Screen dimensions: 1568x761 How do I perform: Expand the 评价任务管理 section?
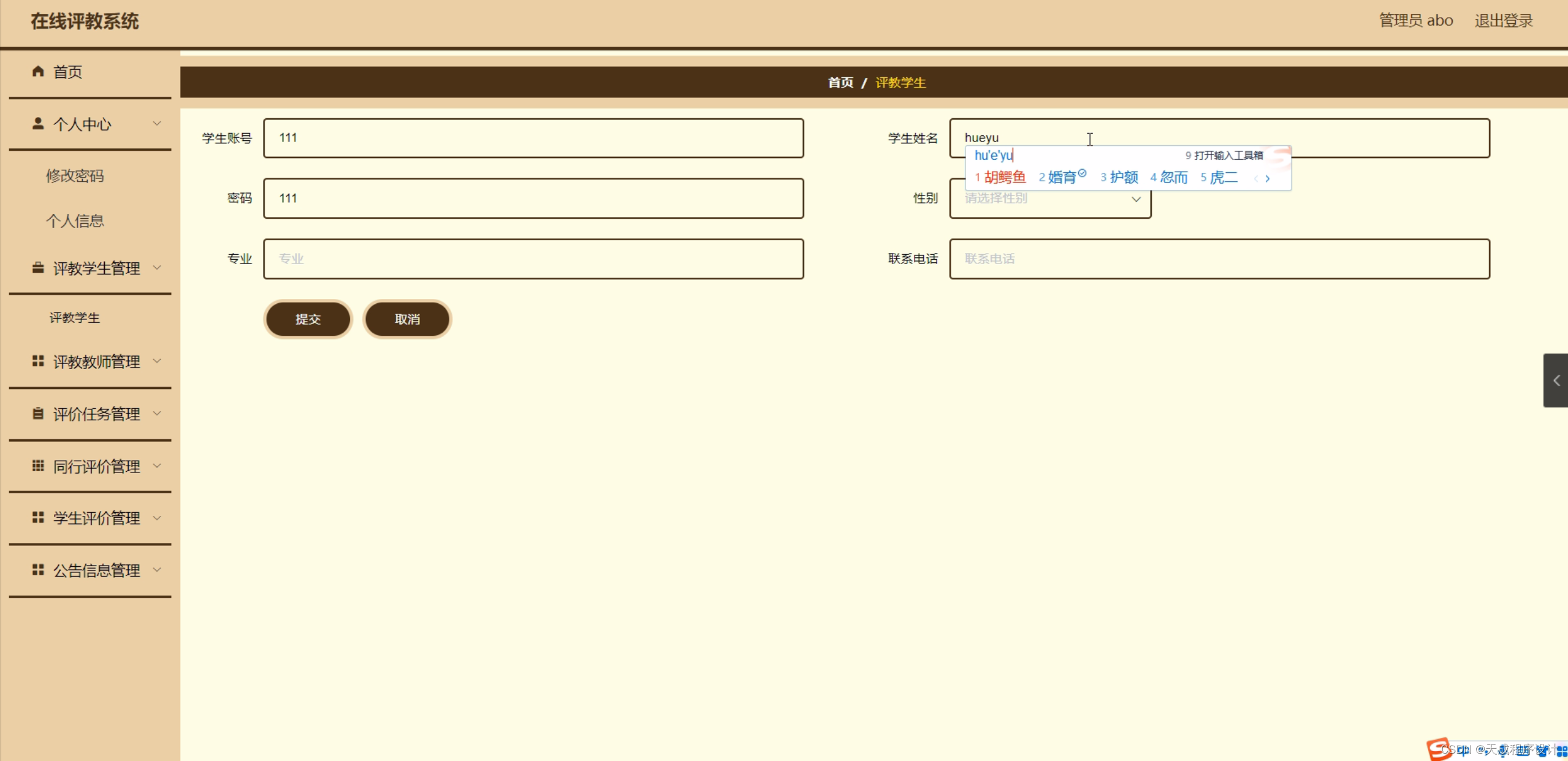point(157,414)
